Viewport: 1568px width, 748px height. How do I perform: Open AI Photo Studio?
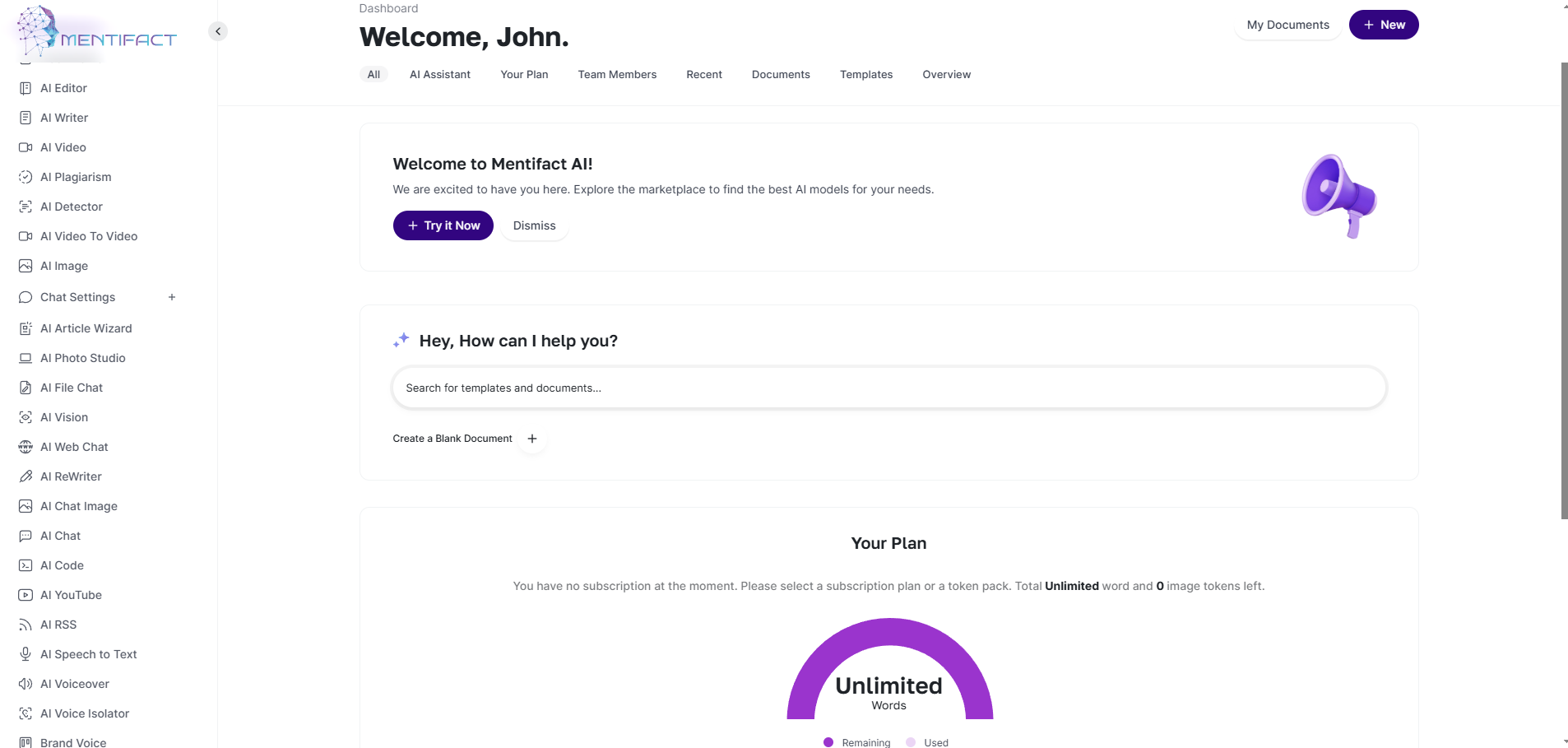(82, 358)
